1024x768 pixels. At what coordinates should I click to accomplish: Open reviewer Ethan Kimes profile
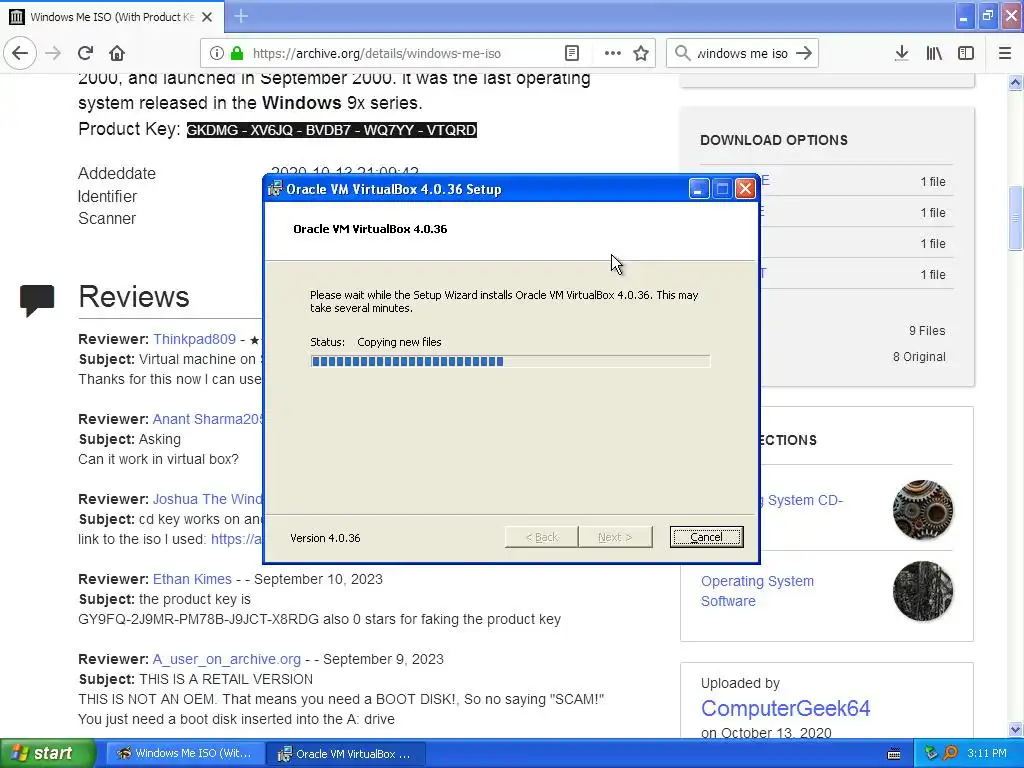pyautogui.click(x=192, y=579)
